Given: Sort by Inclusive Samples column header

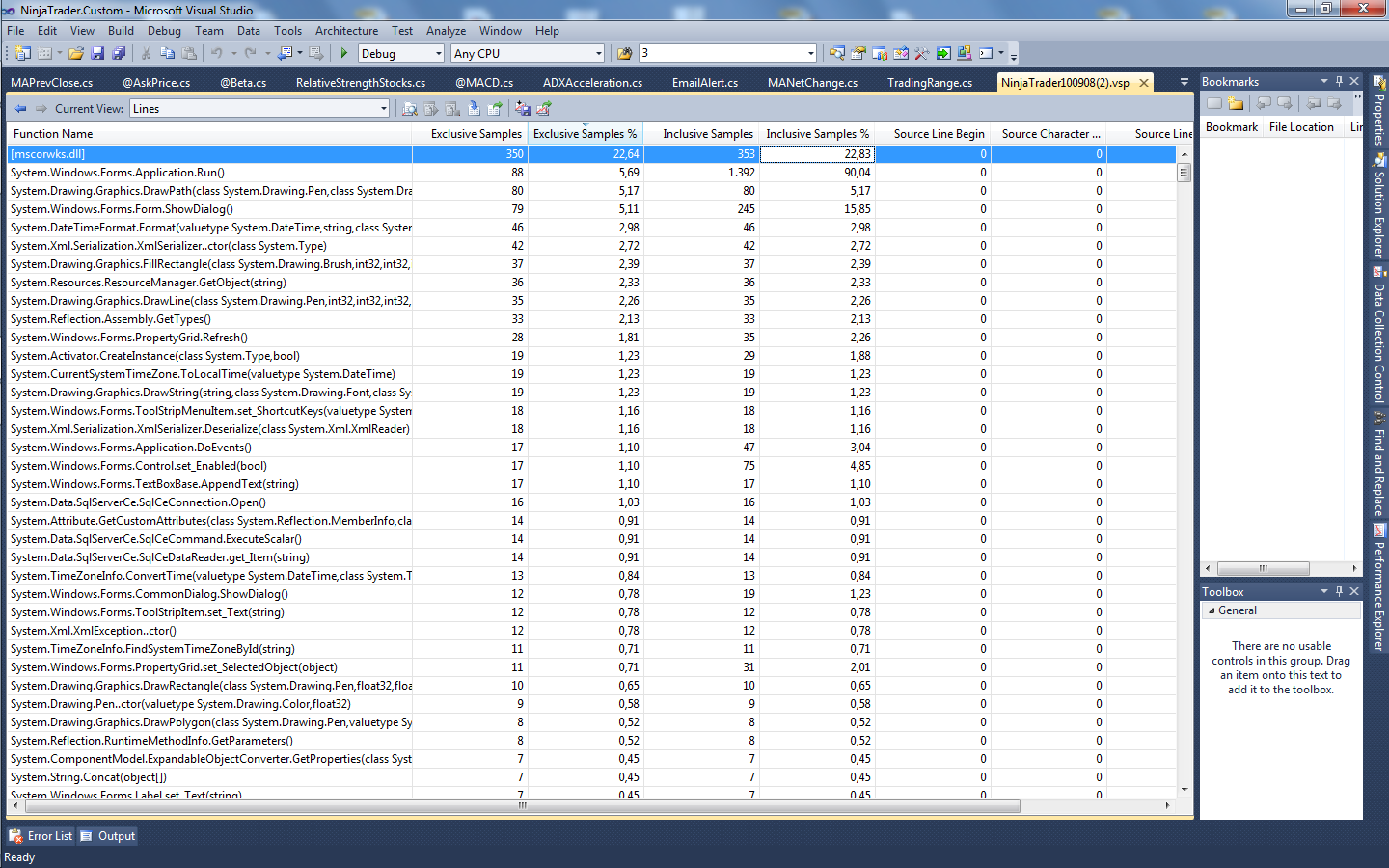Looking at the screenshot, I should [701, 134].
